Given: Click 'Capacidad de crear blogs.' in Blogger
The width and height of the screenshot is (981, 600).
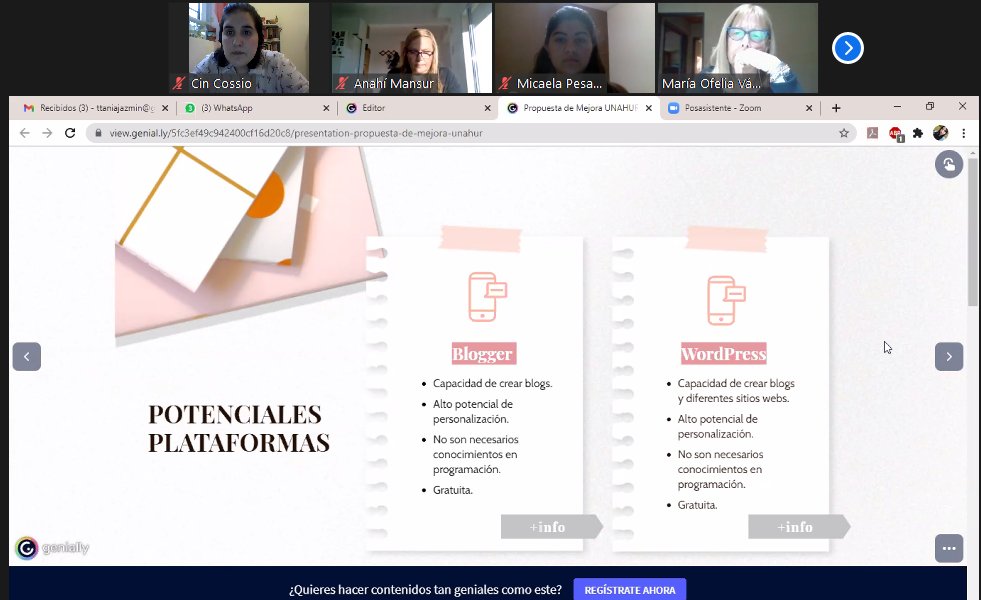Looking at the screenshot, I should point(492,384).
